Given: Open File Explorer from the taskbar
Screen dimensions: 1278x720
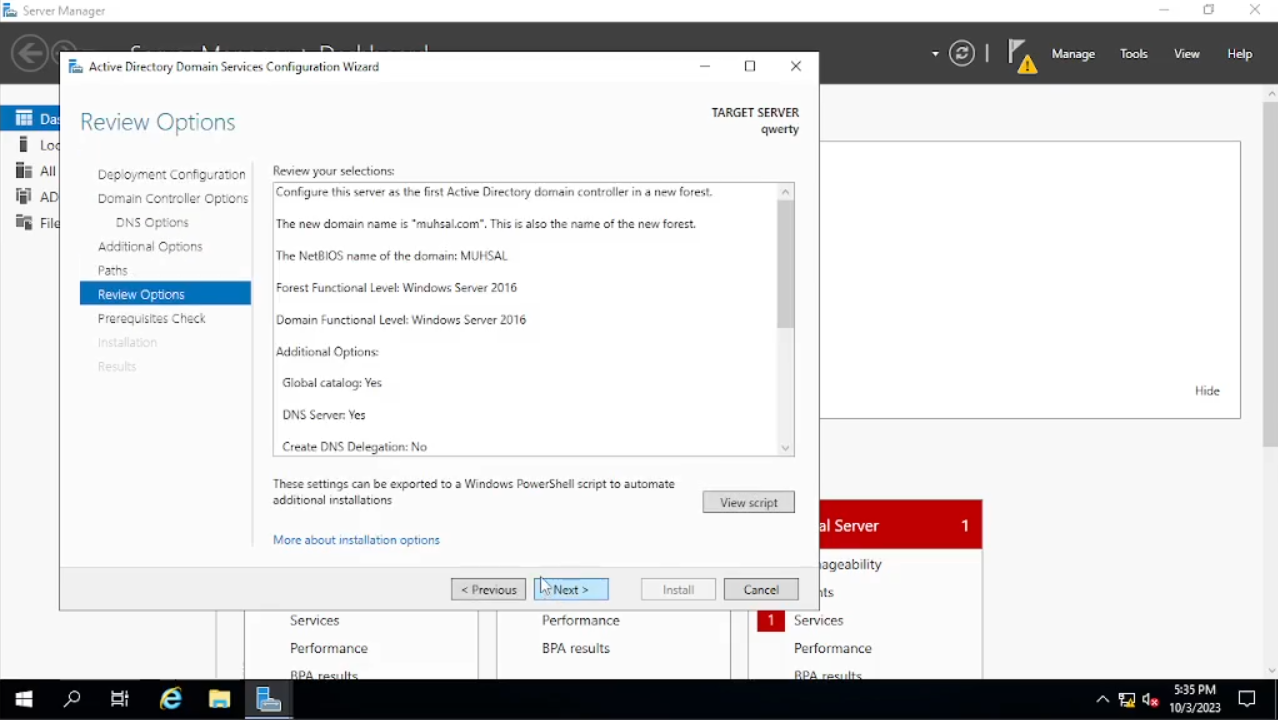Looking at the screenshot, I should 219,699.
